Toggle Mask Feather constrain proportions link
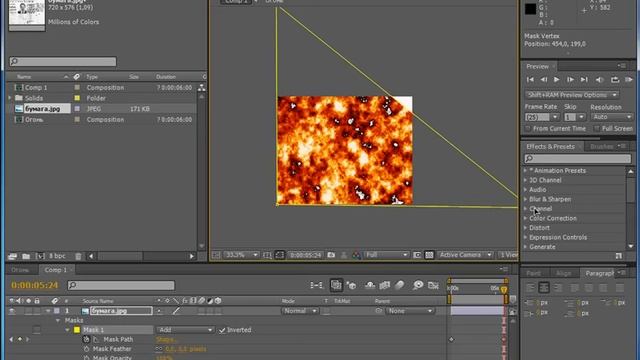 (x=159, y=349)
